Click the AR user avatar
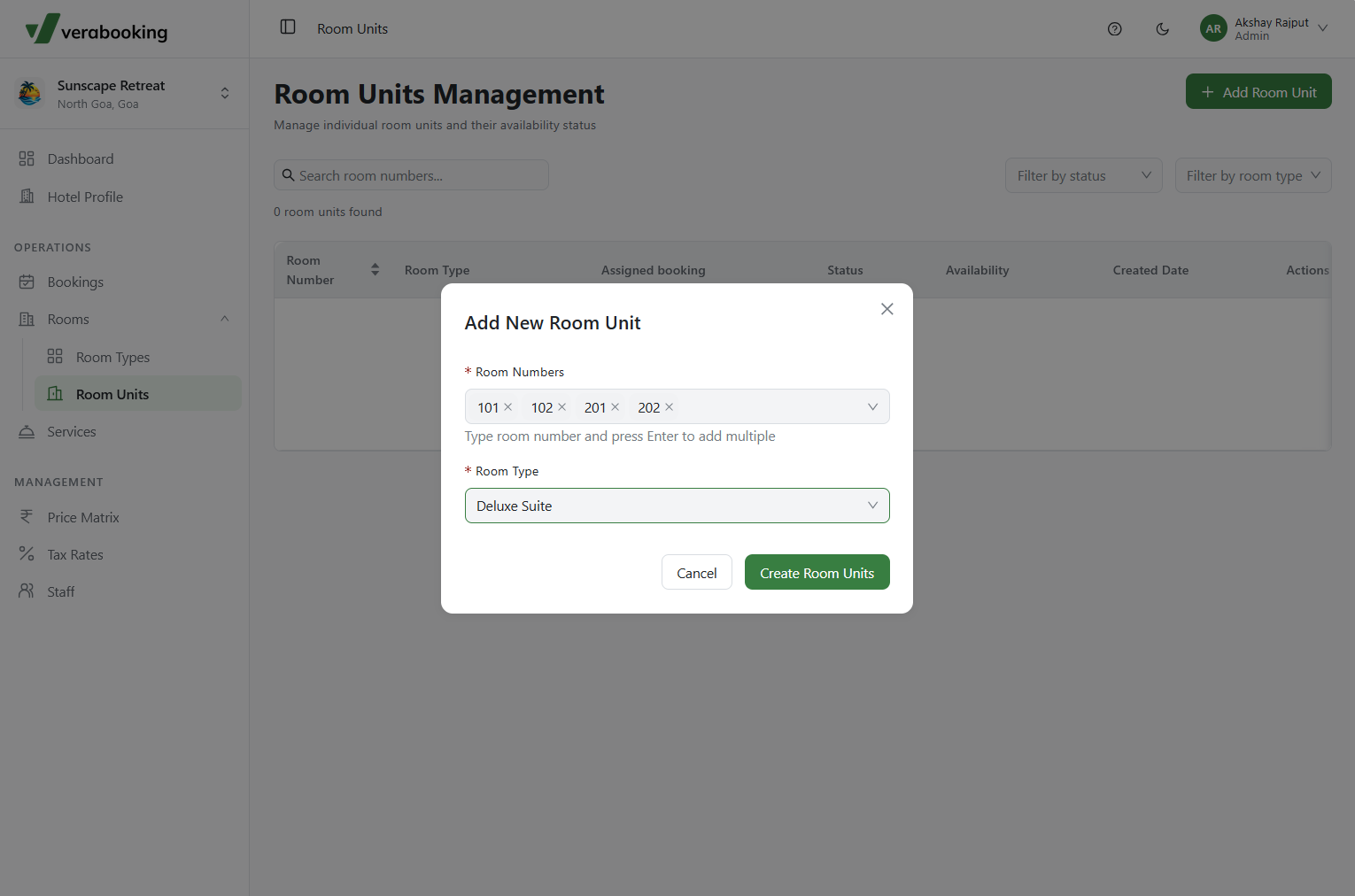1355x896 pixels. 1213,28
